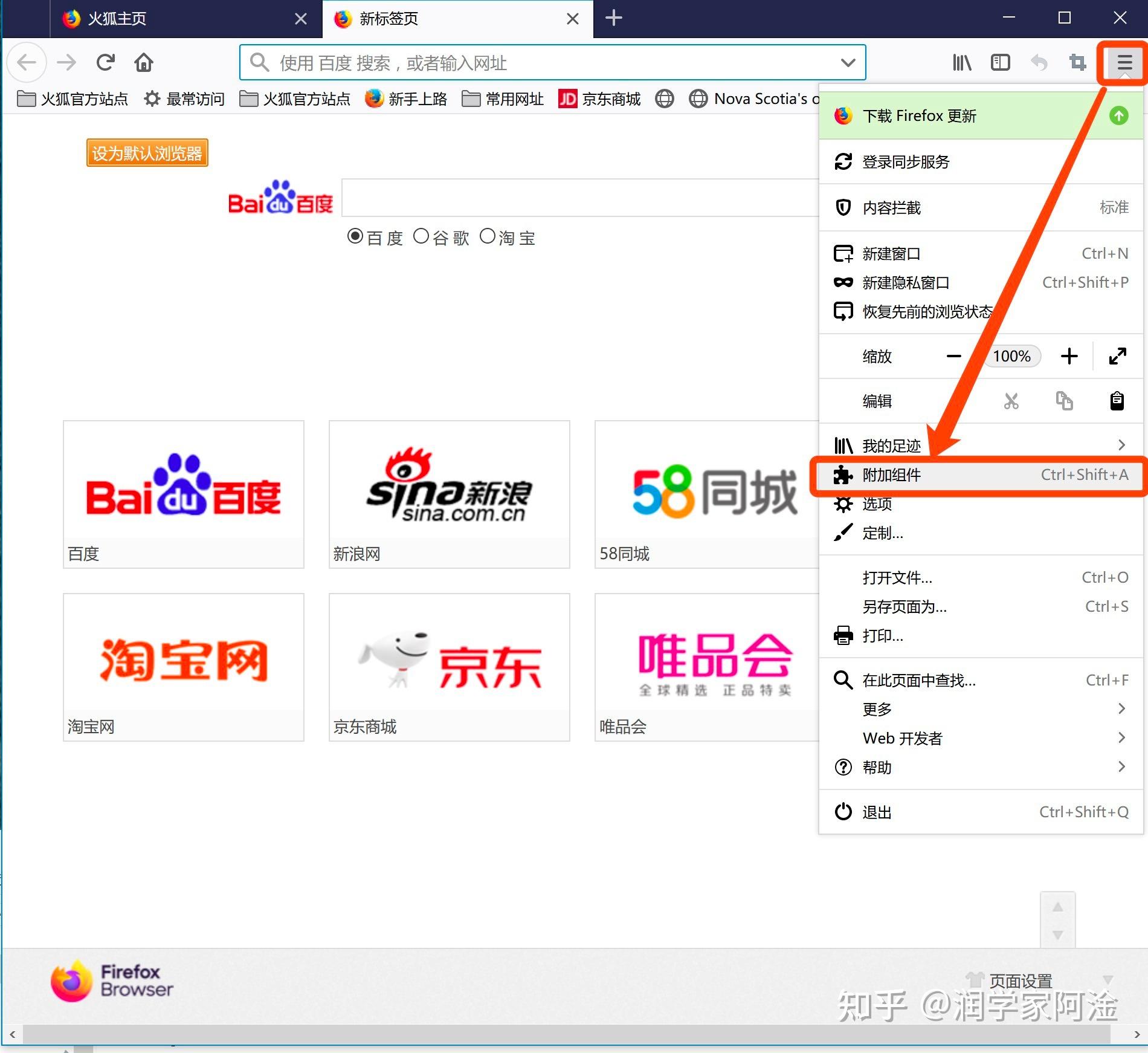Select the 百度 search radio button
Viewport: 1148px width, 1053px height.
(355, 236)
